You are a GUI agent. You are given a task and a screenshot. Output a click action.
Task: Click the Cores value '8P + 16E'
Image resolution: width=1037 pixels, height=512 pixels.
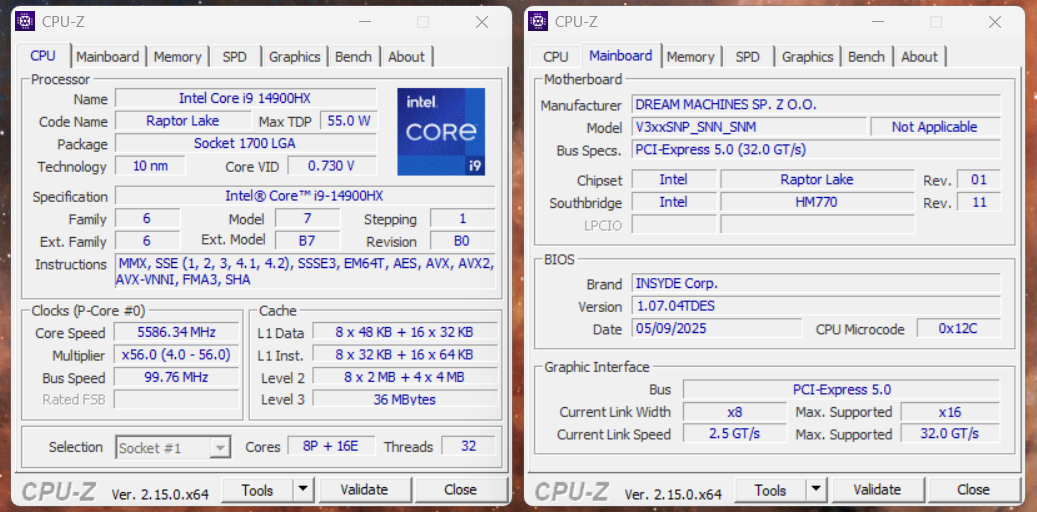331,446
